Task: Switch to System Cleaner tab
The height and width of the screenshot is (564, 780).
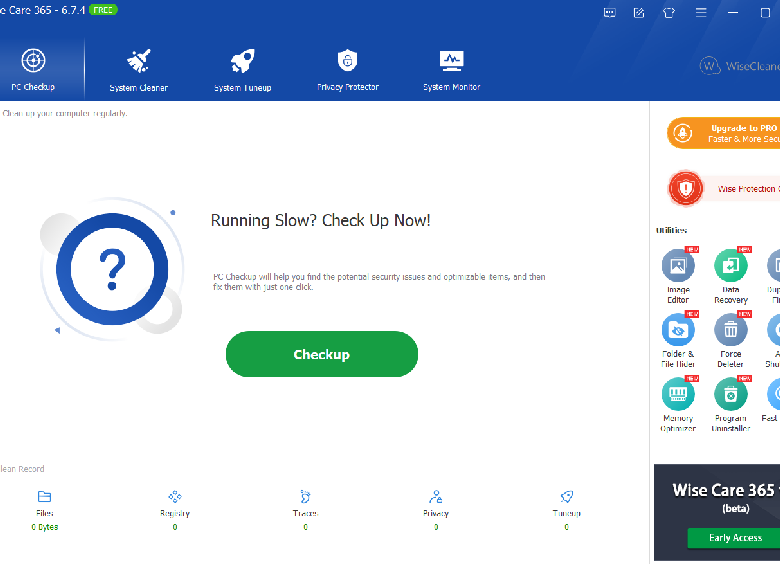Action: coord(139,71)
